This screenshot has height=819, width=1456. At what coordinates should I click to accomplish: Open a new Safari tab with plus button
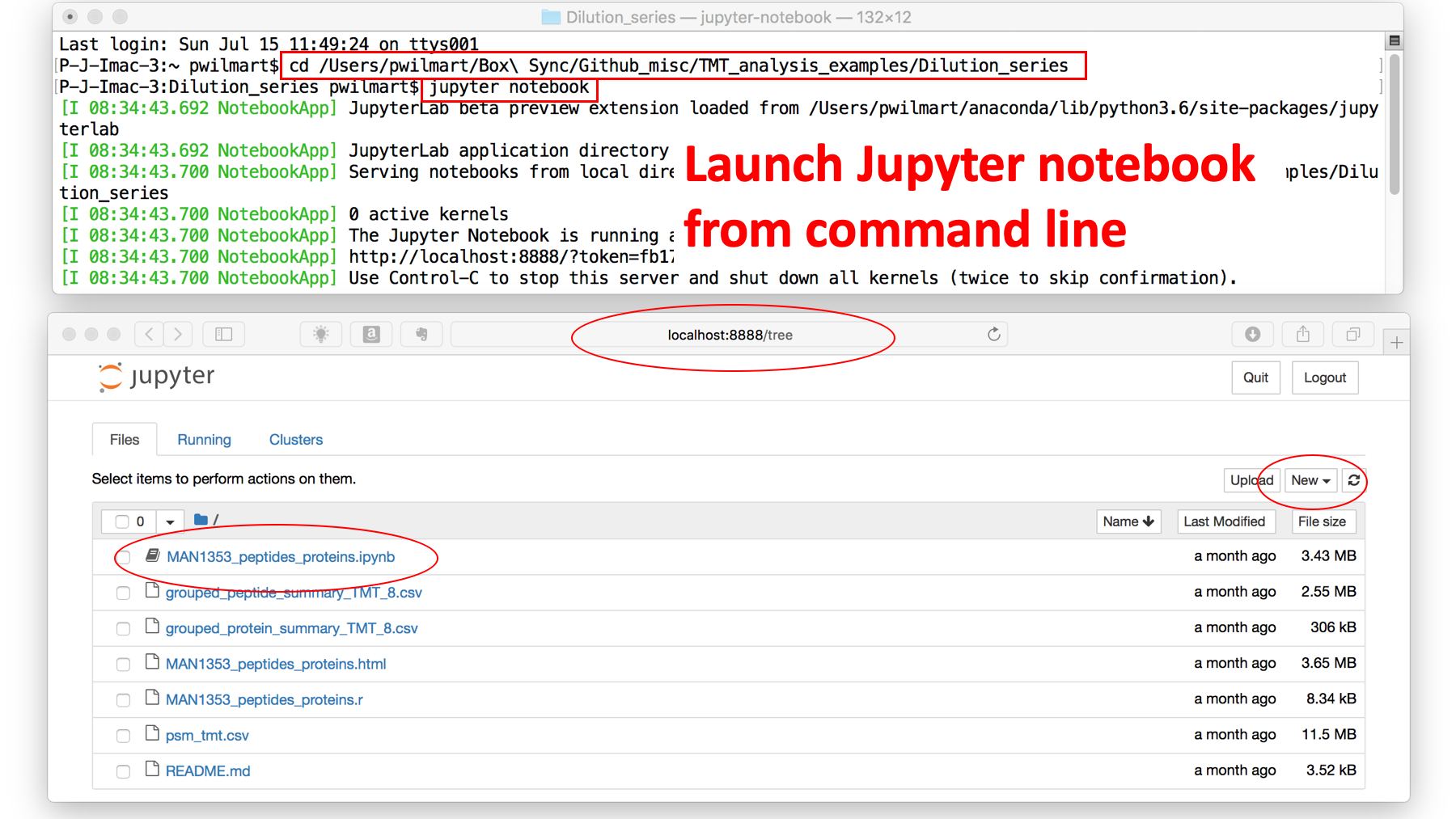[x=1397, y=343]
